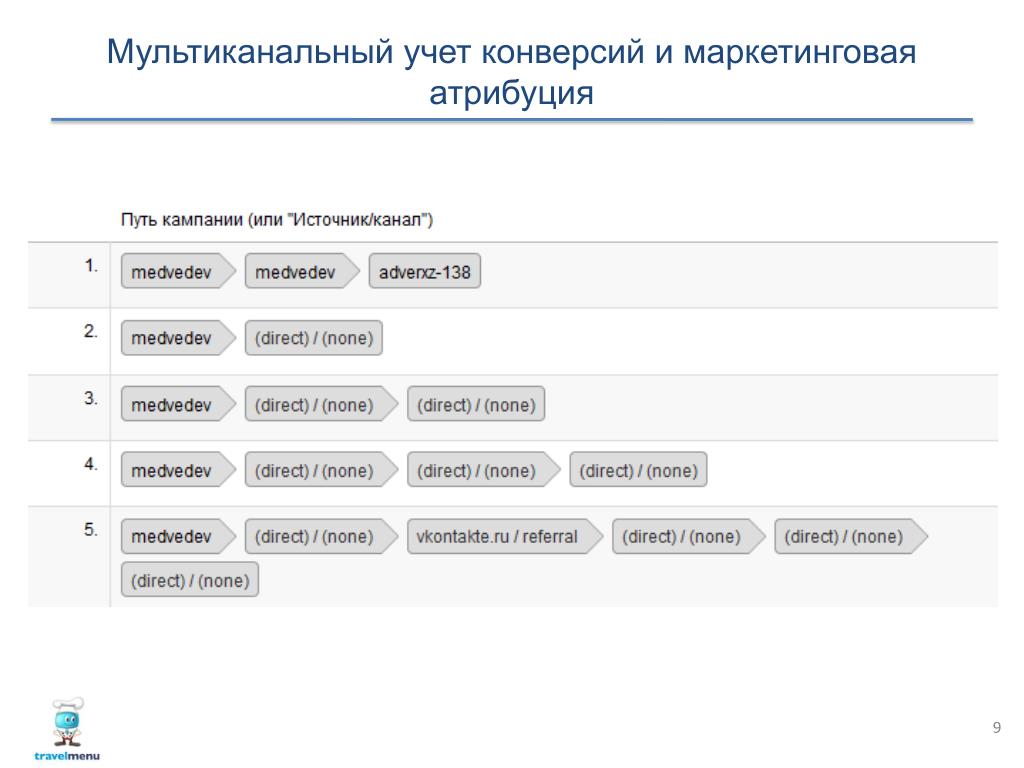Click the adverxz-138 chip in row 1

424,272
